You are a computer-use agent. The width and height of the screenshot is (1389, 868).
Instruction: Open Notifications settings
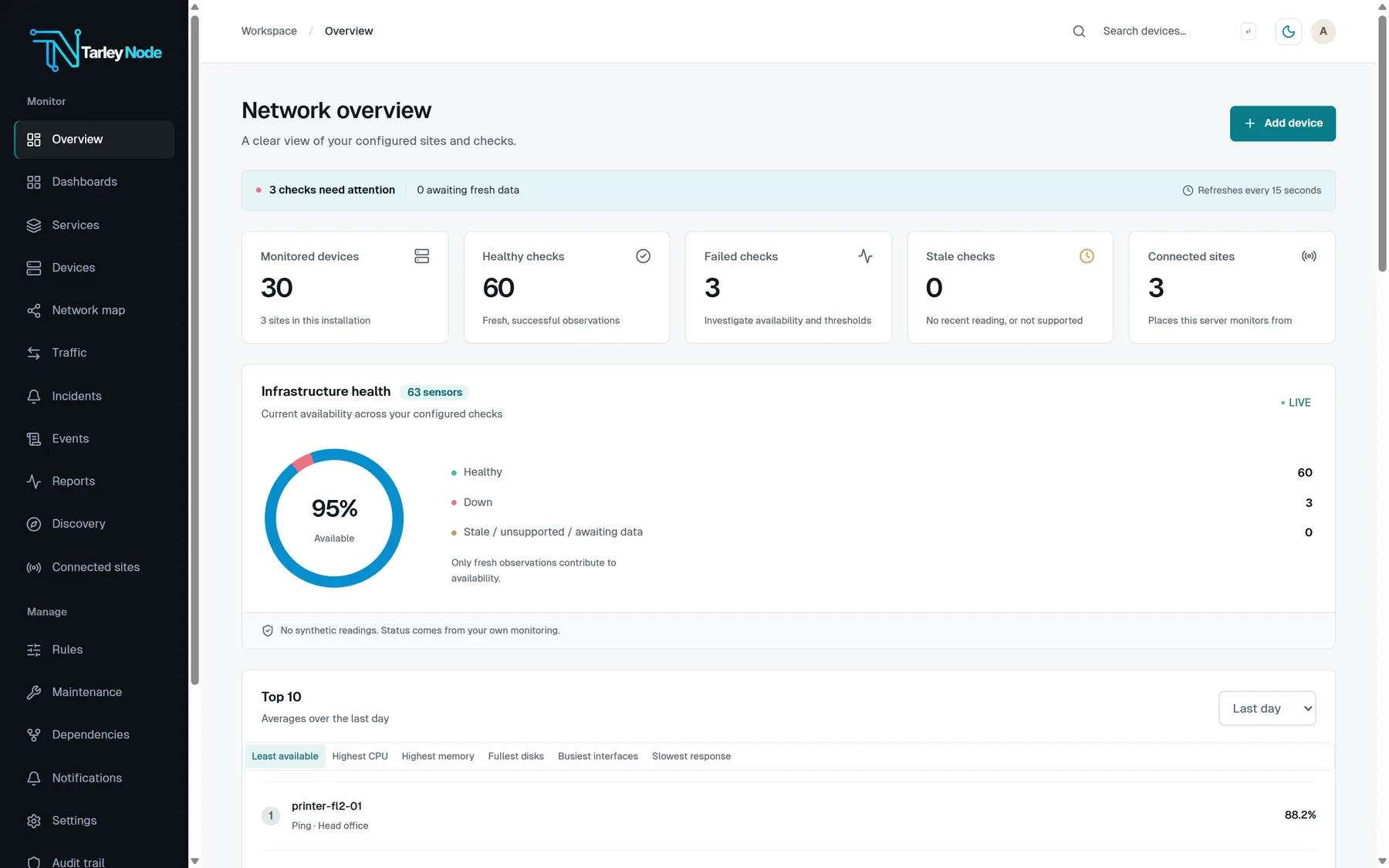coord(94,778)
